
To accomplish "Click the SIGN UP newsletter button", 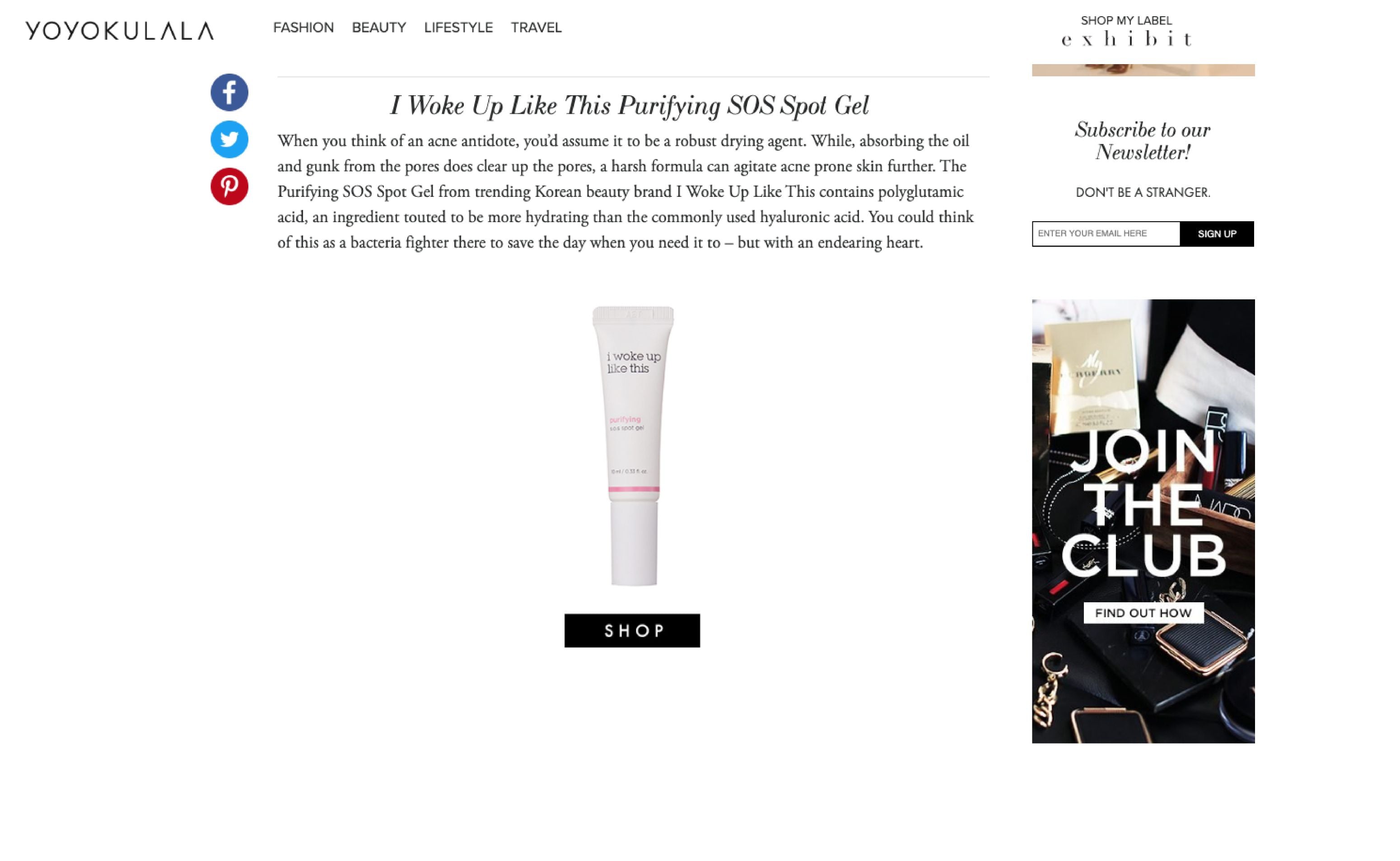I will pyautogui.click(x=1217, y=234).
